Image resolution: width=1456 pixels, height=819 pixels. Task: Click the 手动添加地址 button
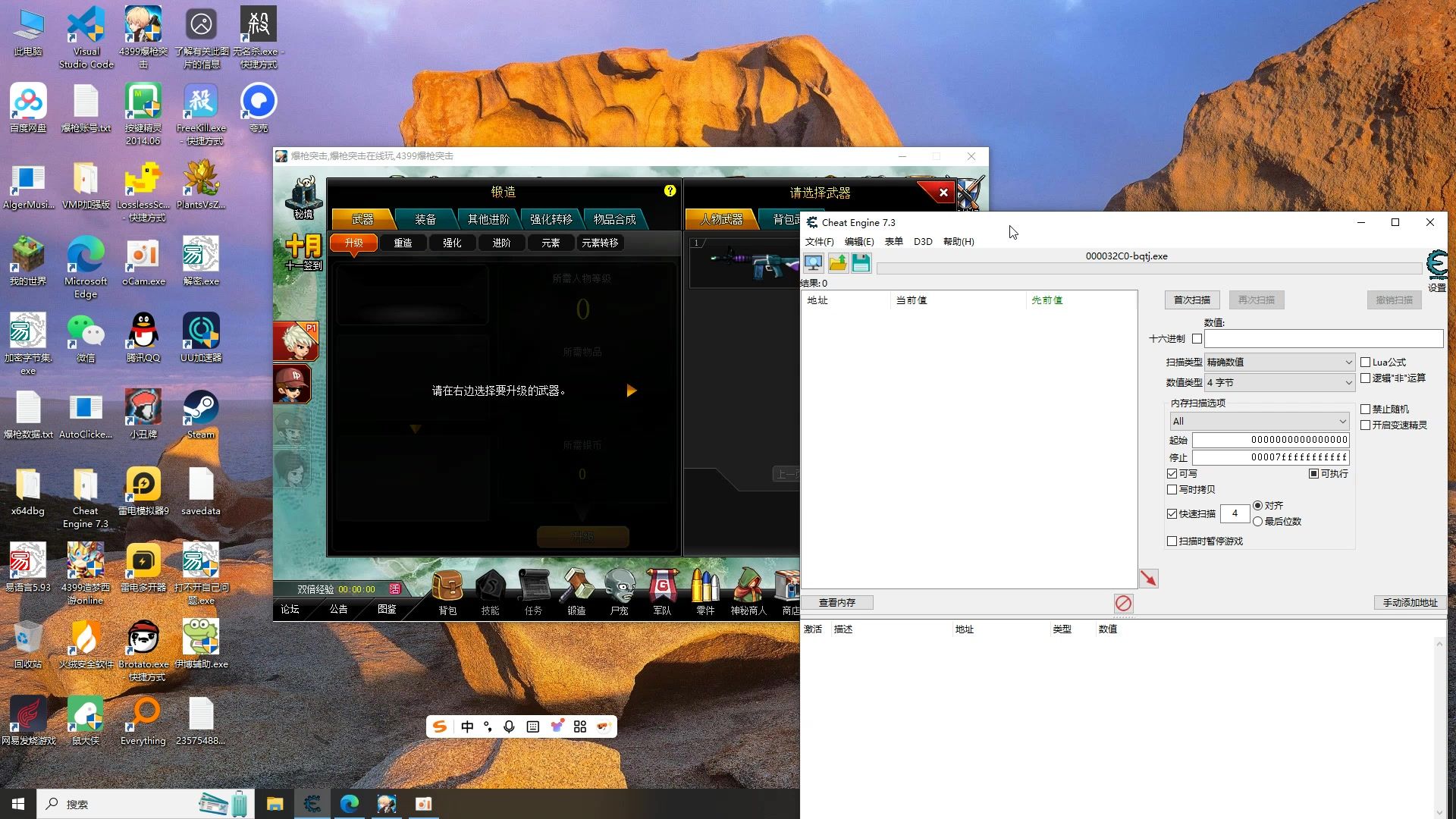(x=1409, y=603)
